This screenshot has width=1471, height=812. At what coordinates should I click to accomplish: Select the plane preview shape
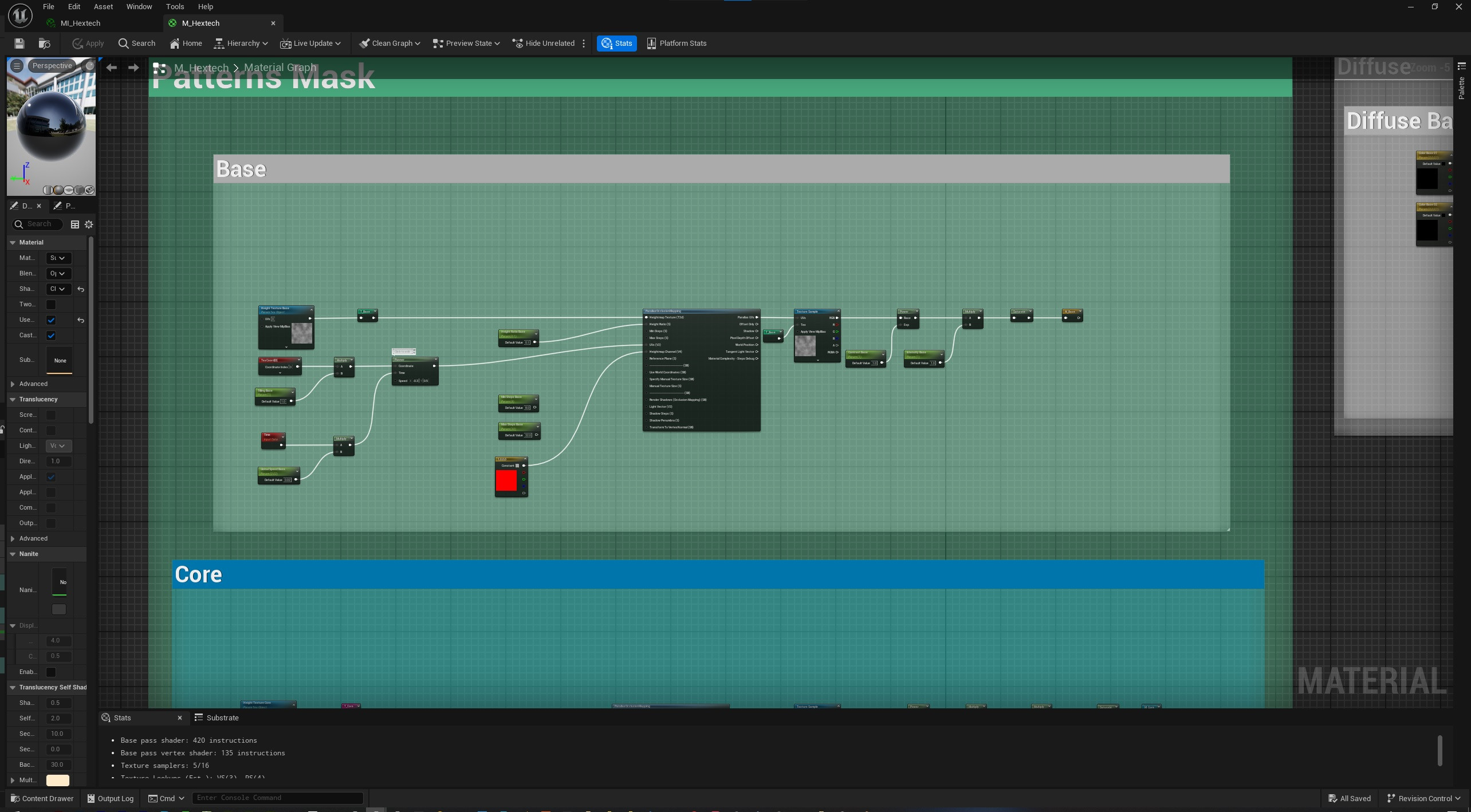tap(69, 190)
